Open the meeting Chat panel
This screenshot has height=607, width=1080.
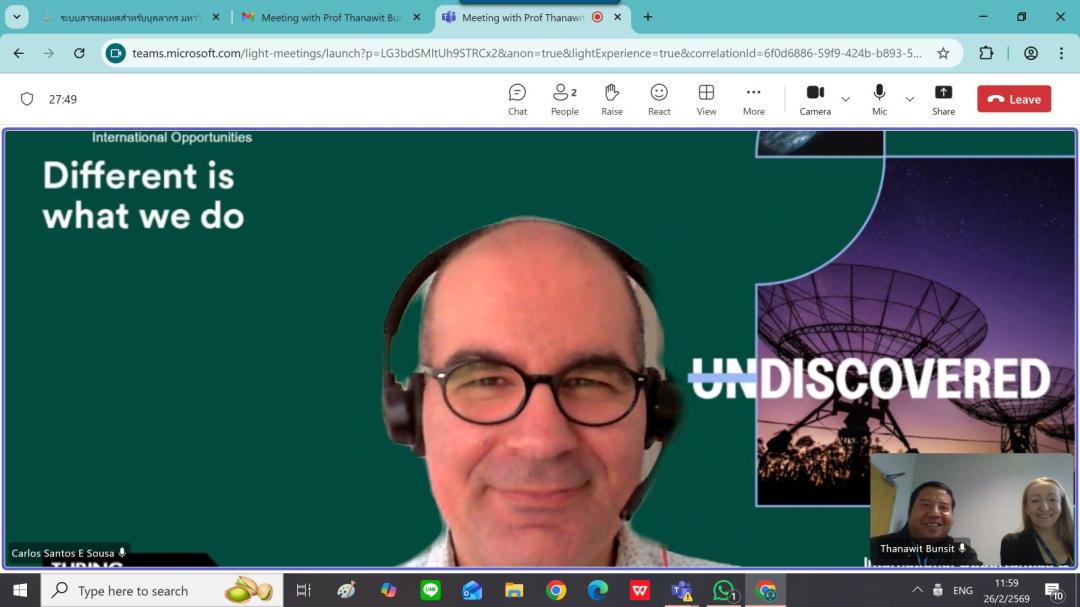point(517,99)
